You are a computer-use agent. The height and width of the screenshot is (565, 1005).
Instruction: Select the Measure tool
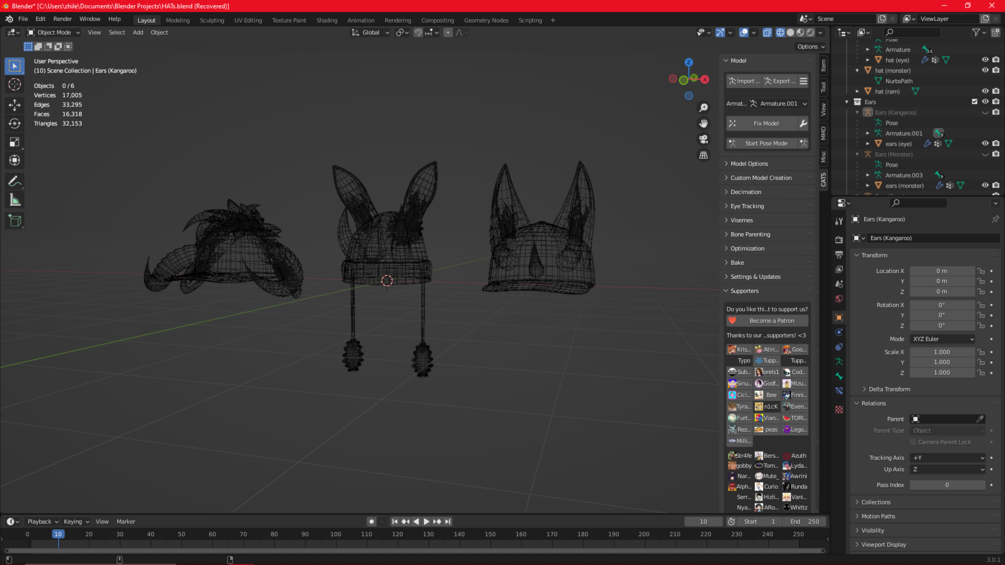point(14,200)
